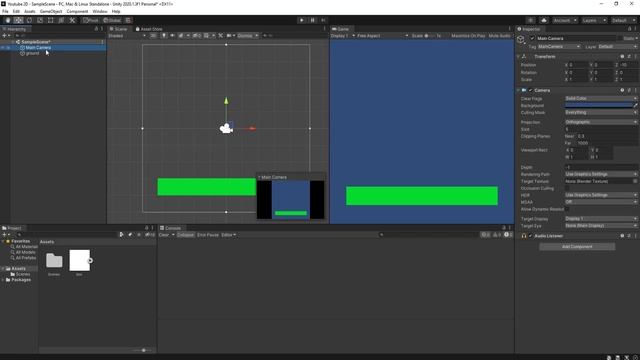Toggle Maximize On Play
This screenshot has height=360, width=640.
tap(468, 36)
